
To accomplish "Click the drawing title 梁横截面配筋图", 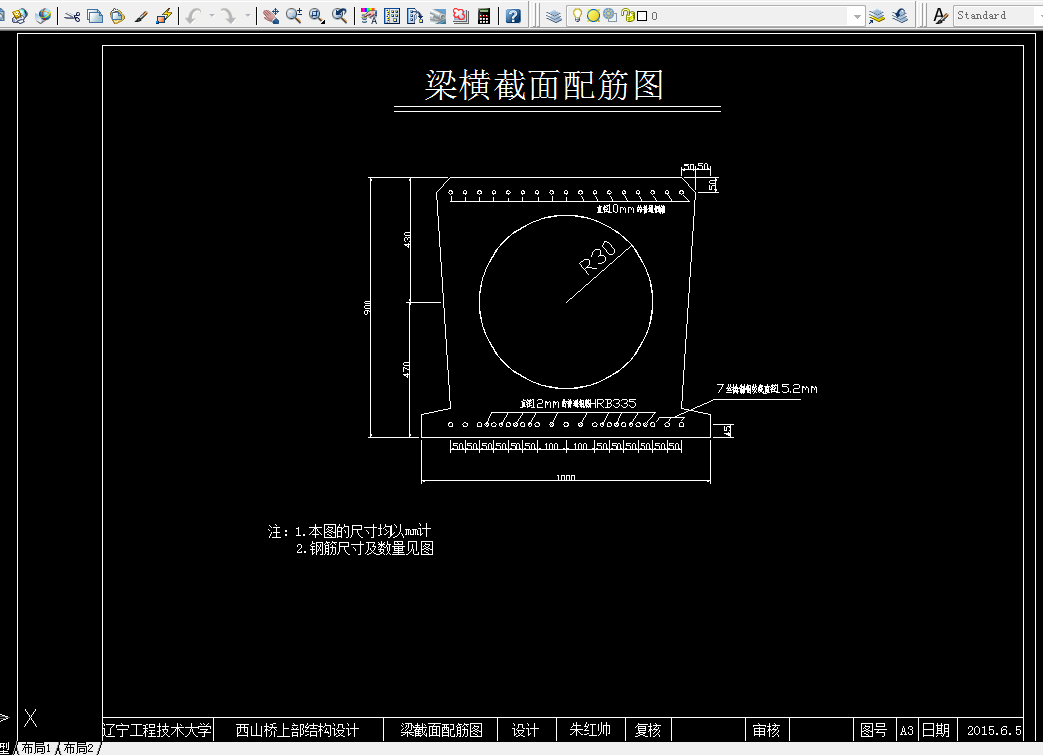I will click(544, 85).
